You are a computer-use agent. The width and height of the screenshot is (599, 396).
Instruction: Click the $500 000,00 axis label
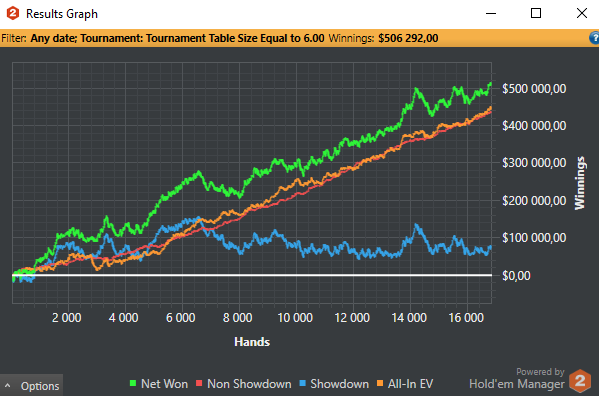pos(534,89)
